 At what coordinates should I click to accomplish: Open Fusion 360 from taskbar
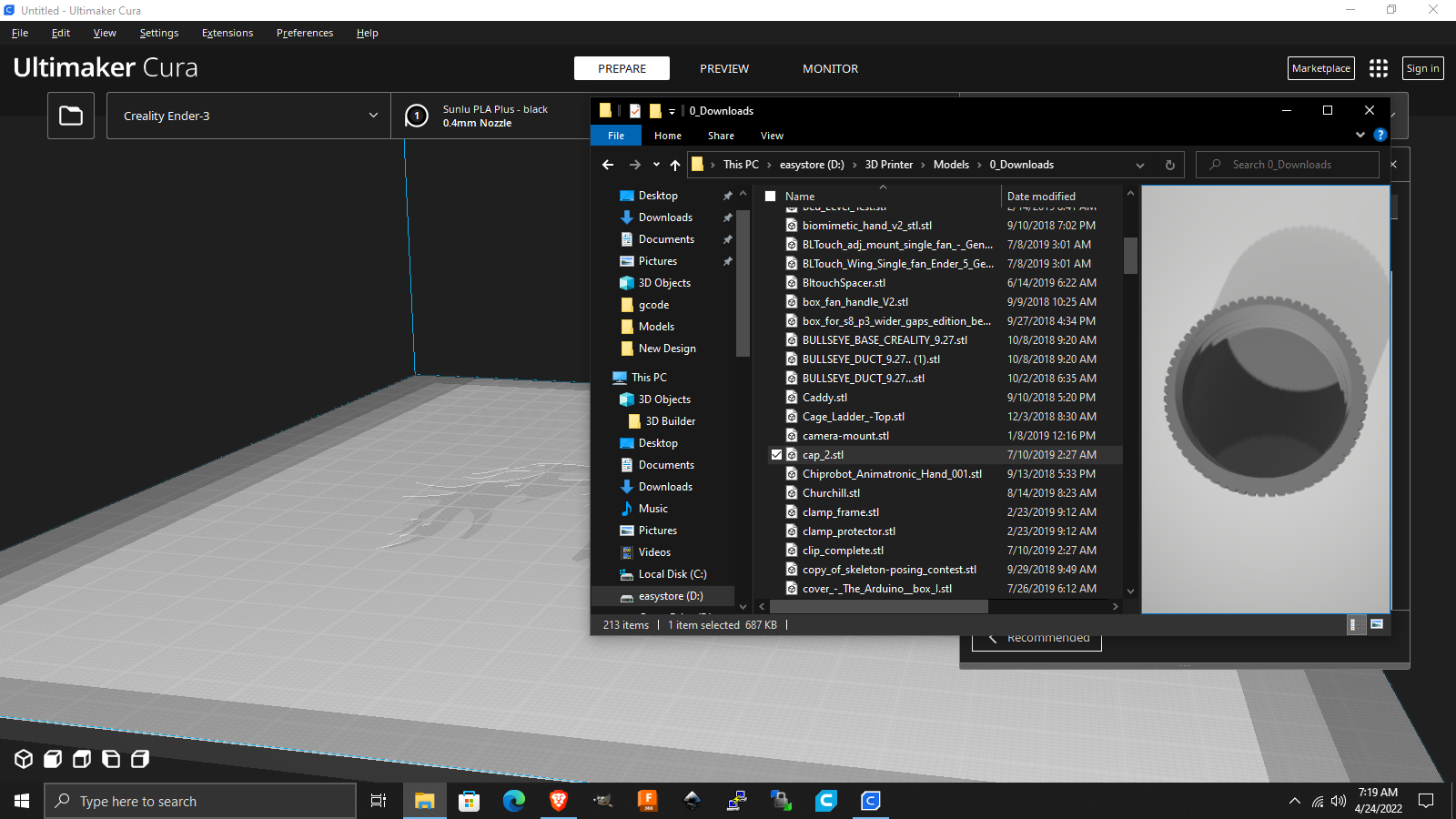point(648,801)
